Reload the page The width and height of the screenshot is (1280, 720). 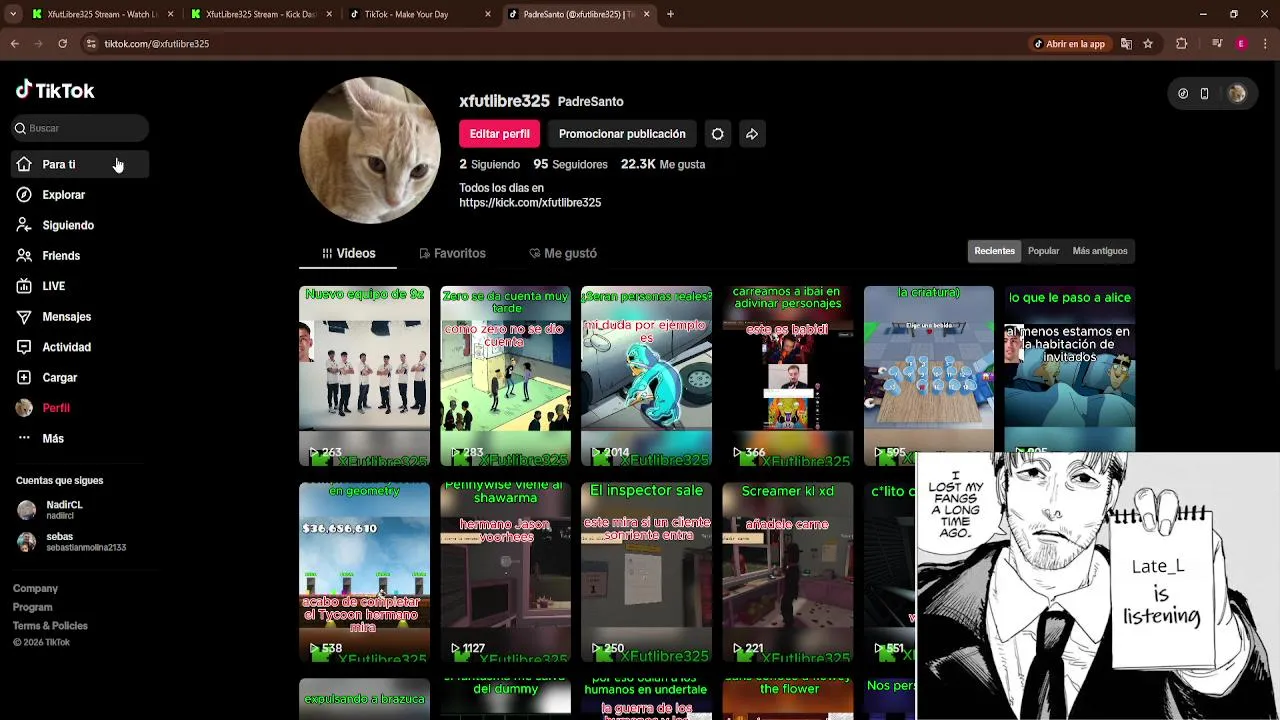click(62, 44)
